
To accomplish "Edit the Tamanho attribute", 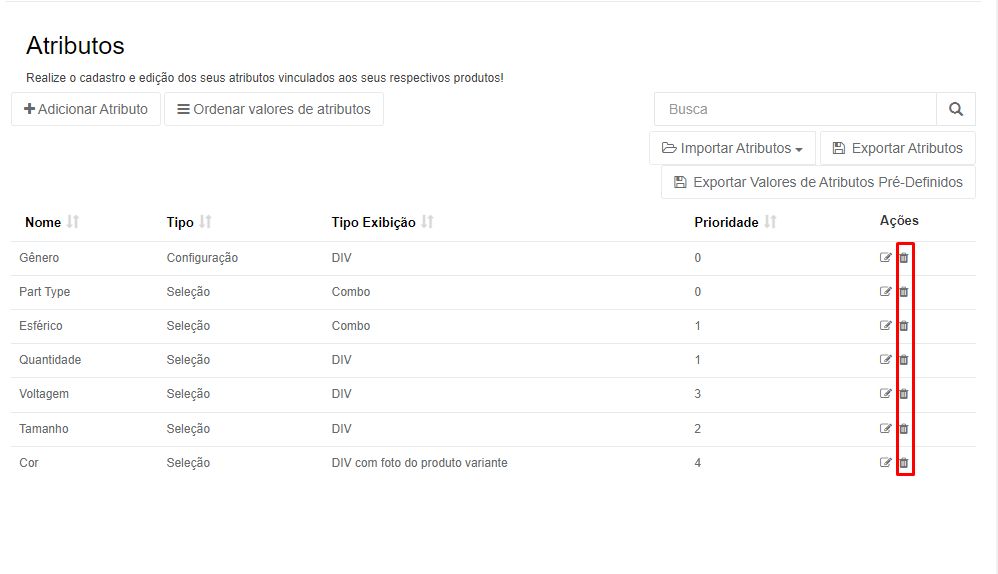I will click(x=885, y=428).
